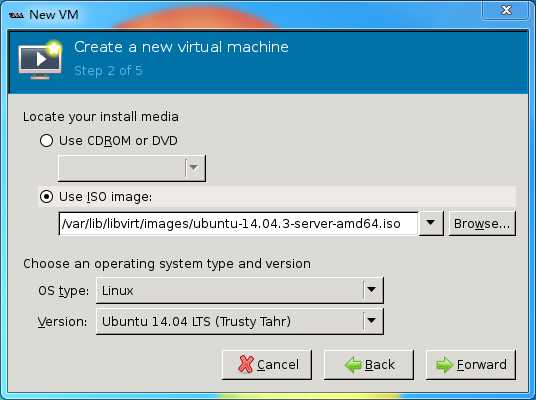This screenshot has width=536, height=400.
Task: Go Forward to the next step
Action: pos(471,364)
